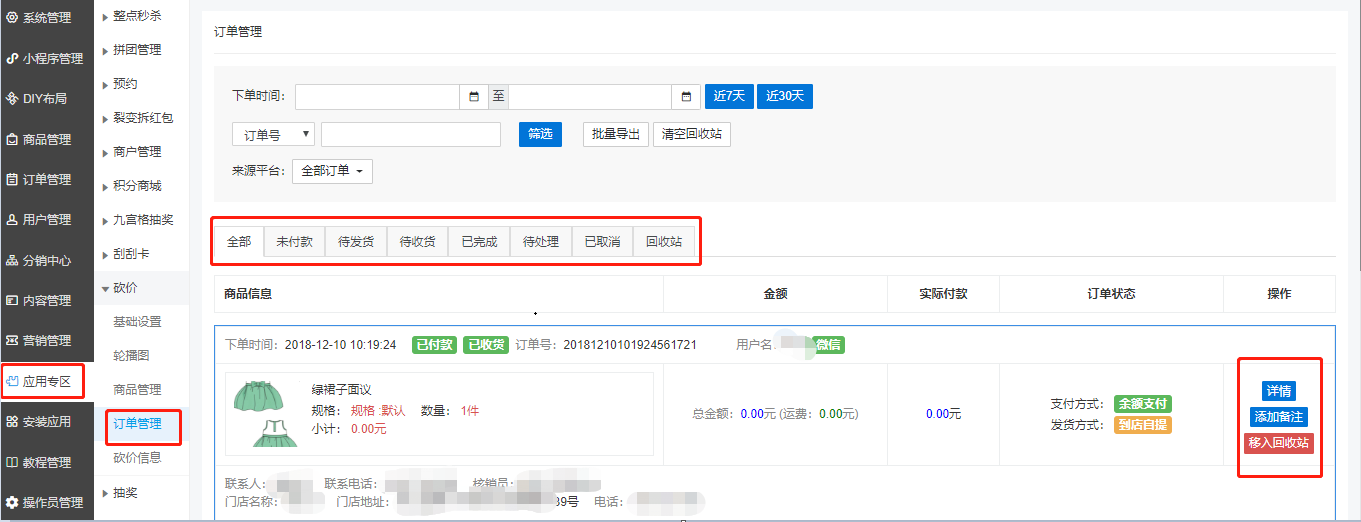This screenshot has width=1361, height=522.
Task: Open 系统管理 in the left sidebar
Action: pos(47,18)
